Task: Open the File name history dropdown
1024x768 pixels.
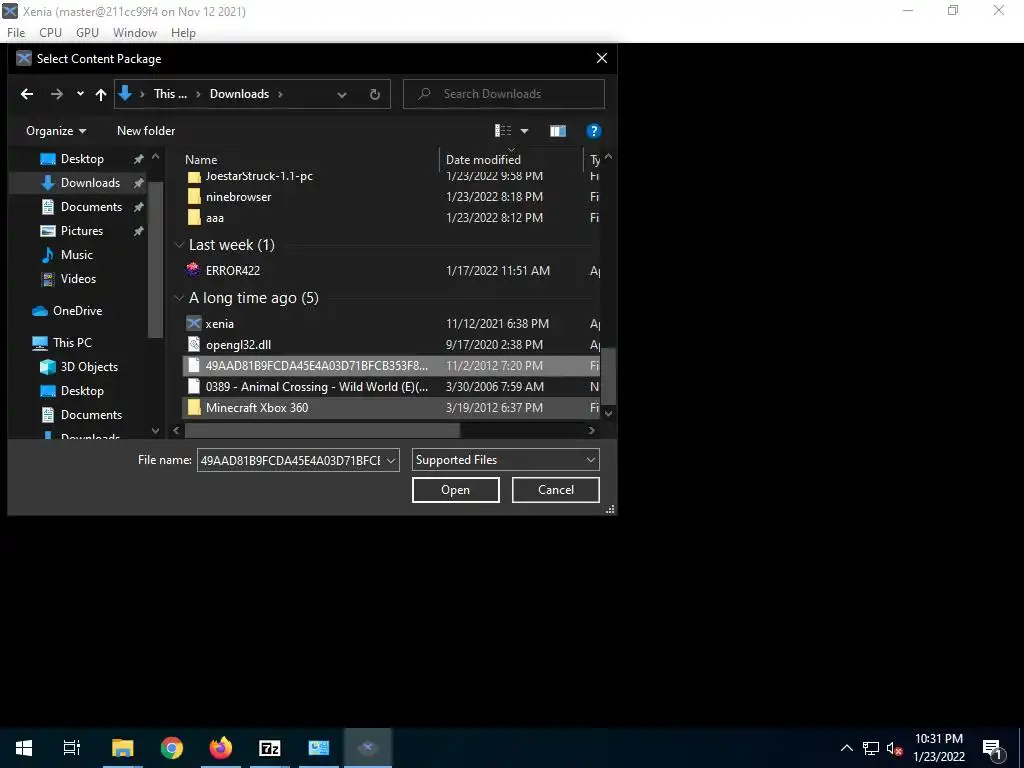Action: (x=391, y=460)
